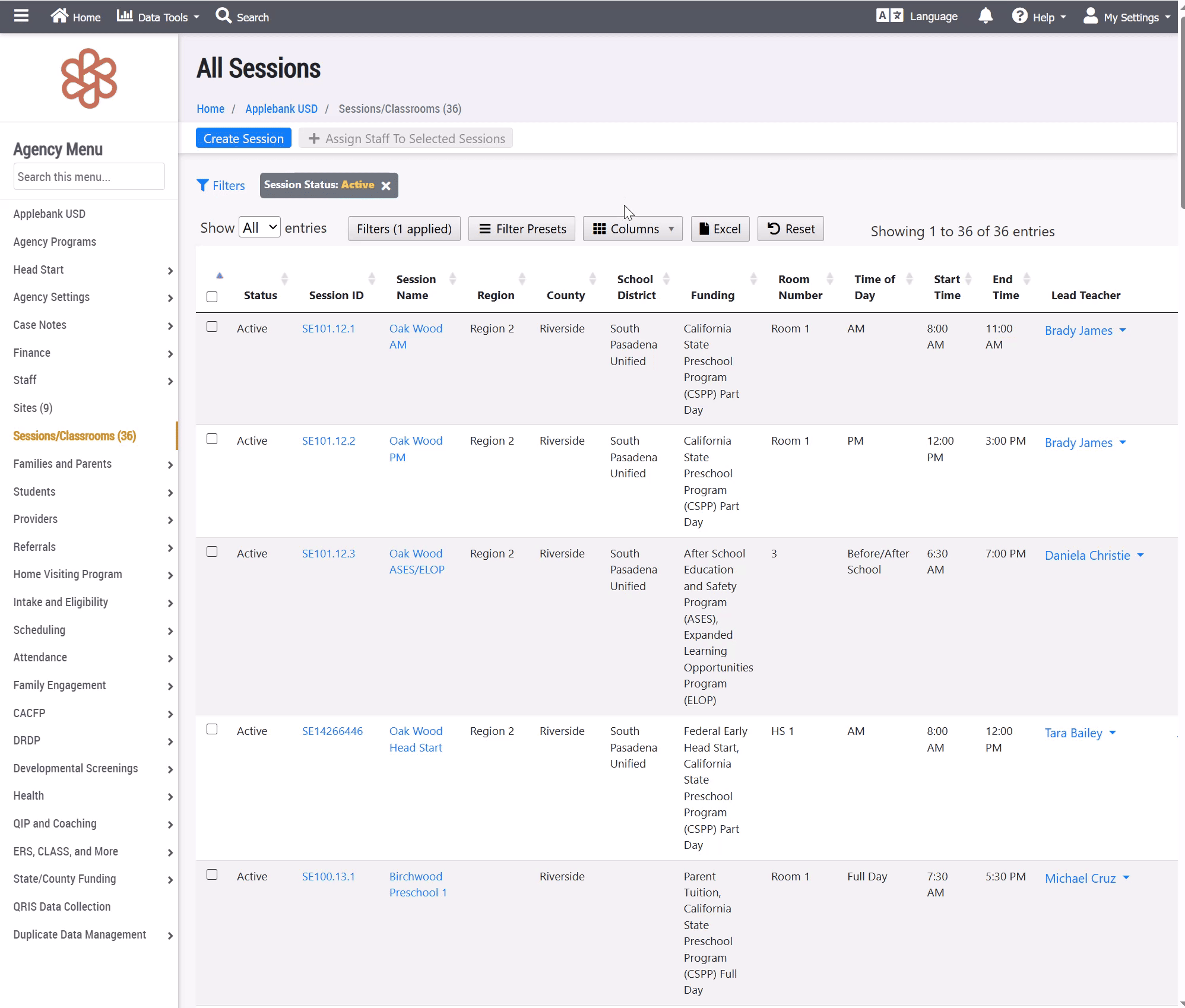Export table with Excel button

[x=720, y=229]
